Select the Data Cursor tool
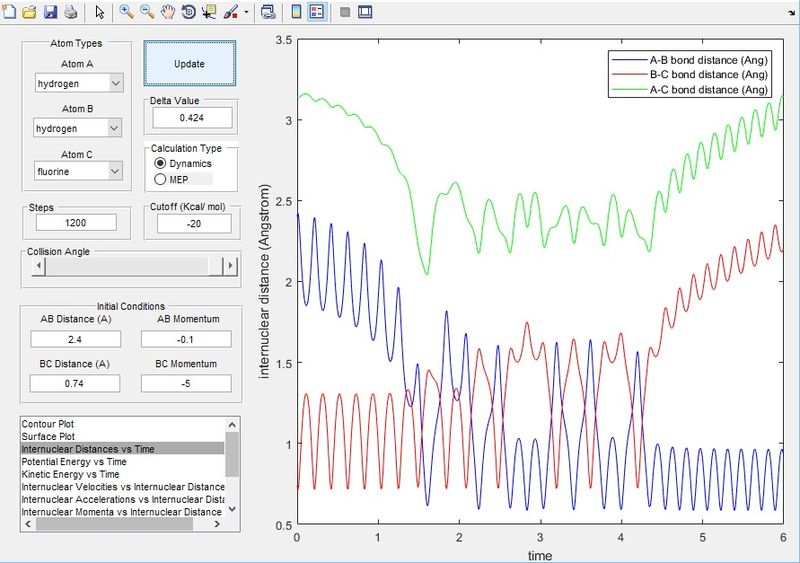Image resolution: width=800 pixels, height=563 pixels. (208, 12)
